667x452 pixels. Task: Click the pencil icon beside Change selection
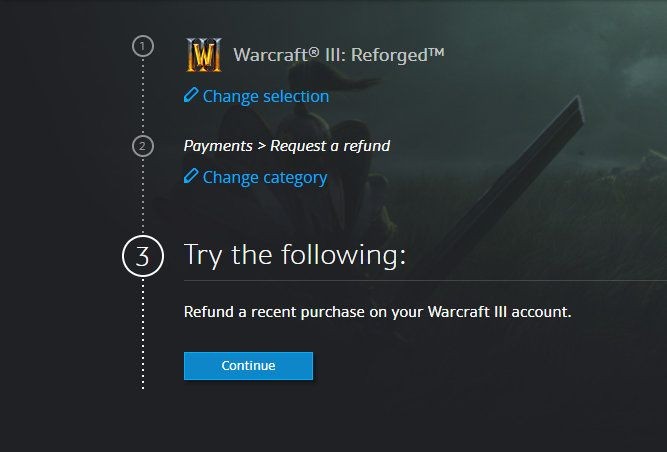click(x=191, y=96)
